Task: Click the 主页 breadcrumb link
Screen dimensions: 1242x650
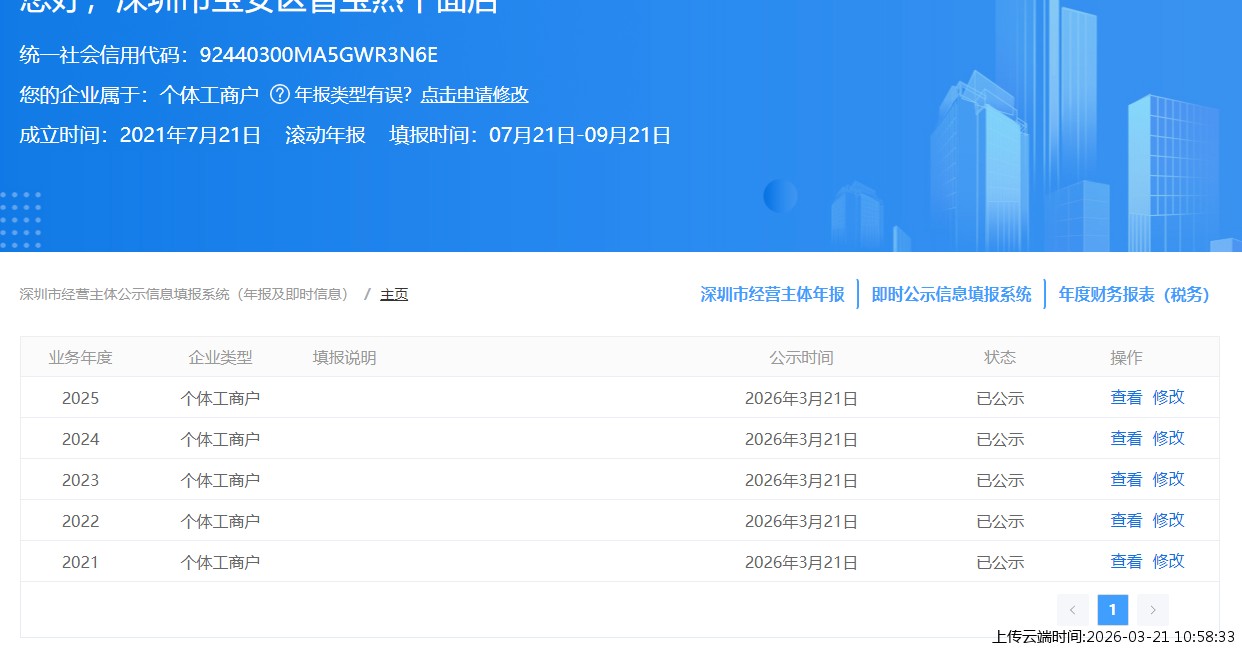Action: pos(394,294)
